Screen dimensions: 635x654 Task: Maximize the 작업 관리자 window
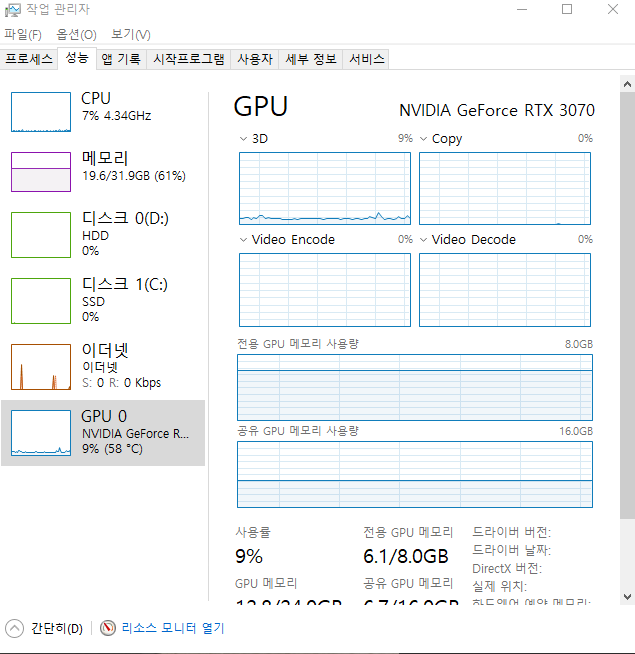[x=567, y=9]
